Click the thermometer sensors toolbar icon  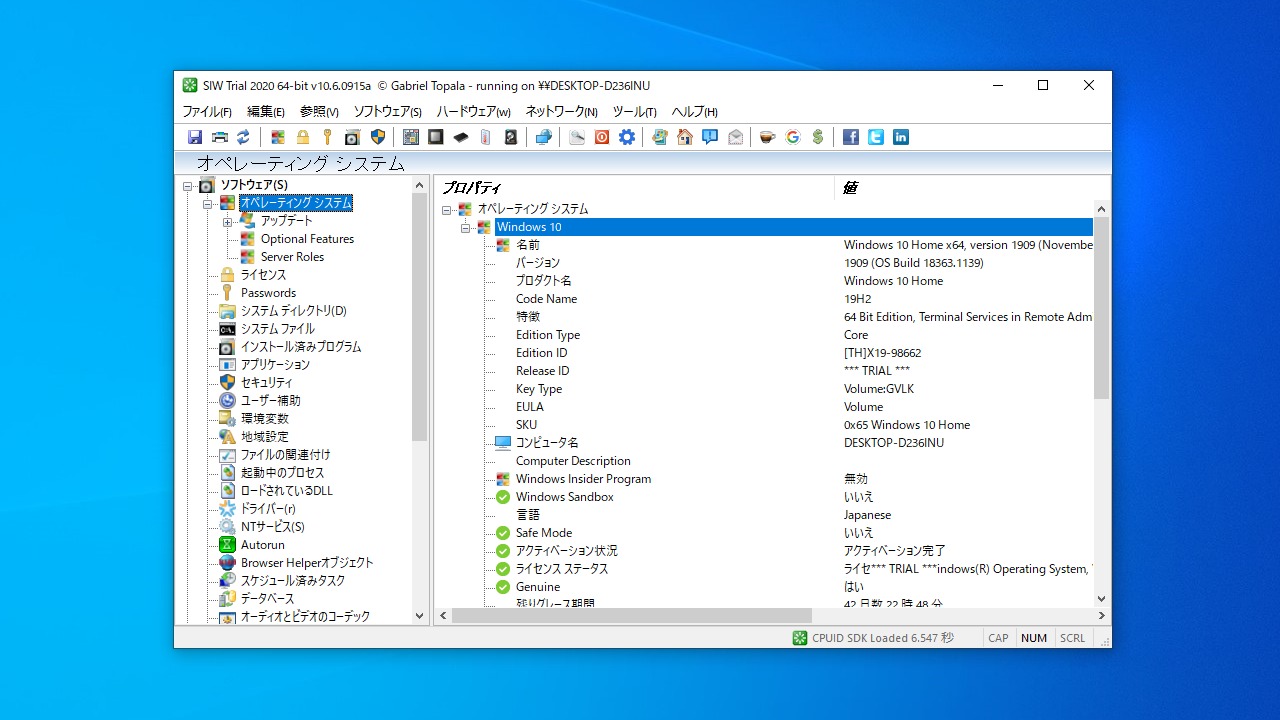point(486,137)
